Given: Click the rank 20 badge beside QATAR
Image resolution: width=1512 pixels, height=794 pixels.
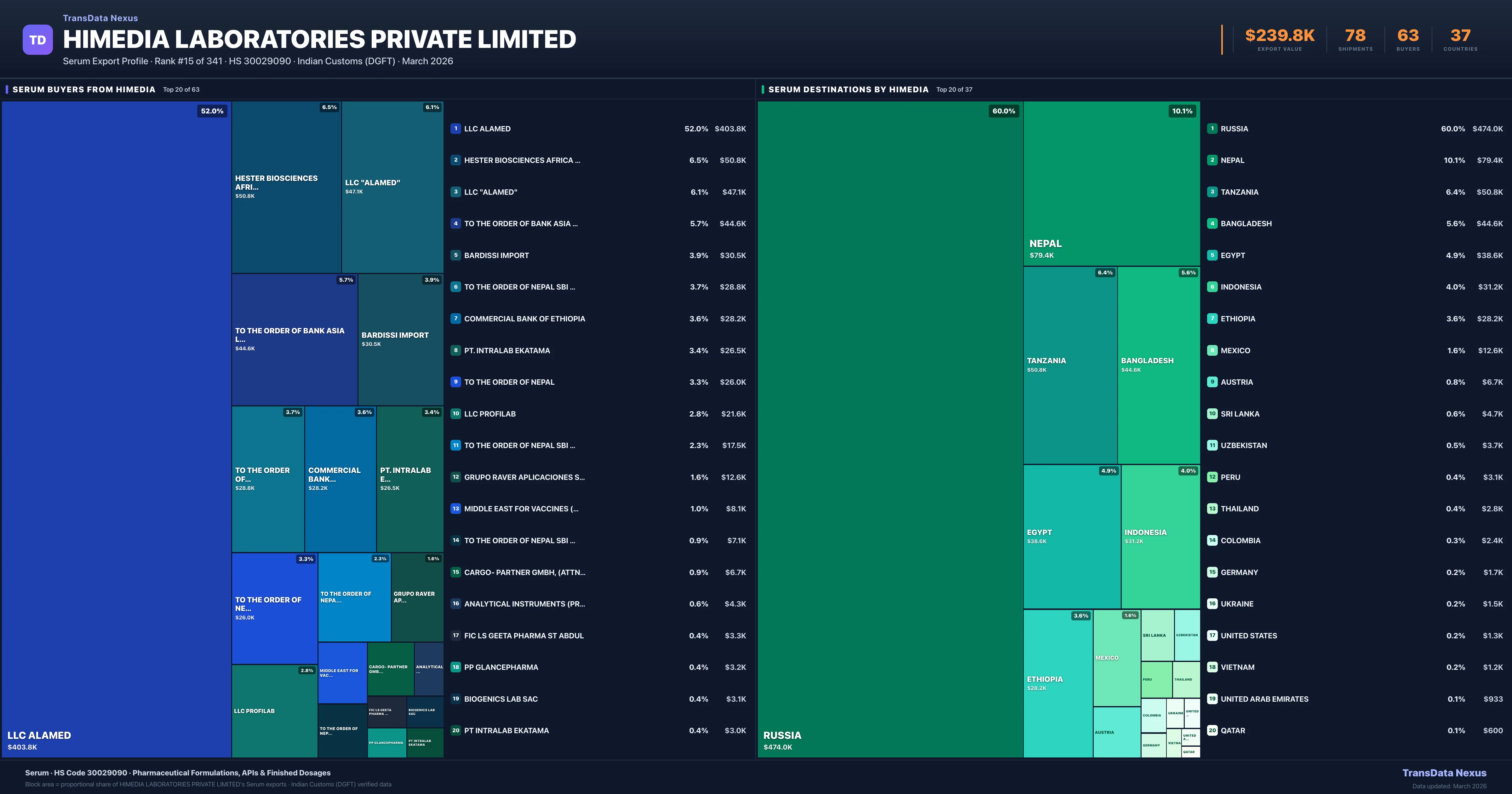Looking at the screenshot, I should click(x=1211, y=730).
